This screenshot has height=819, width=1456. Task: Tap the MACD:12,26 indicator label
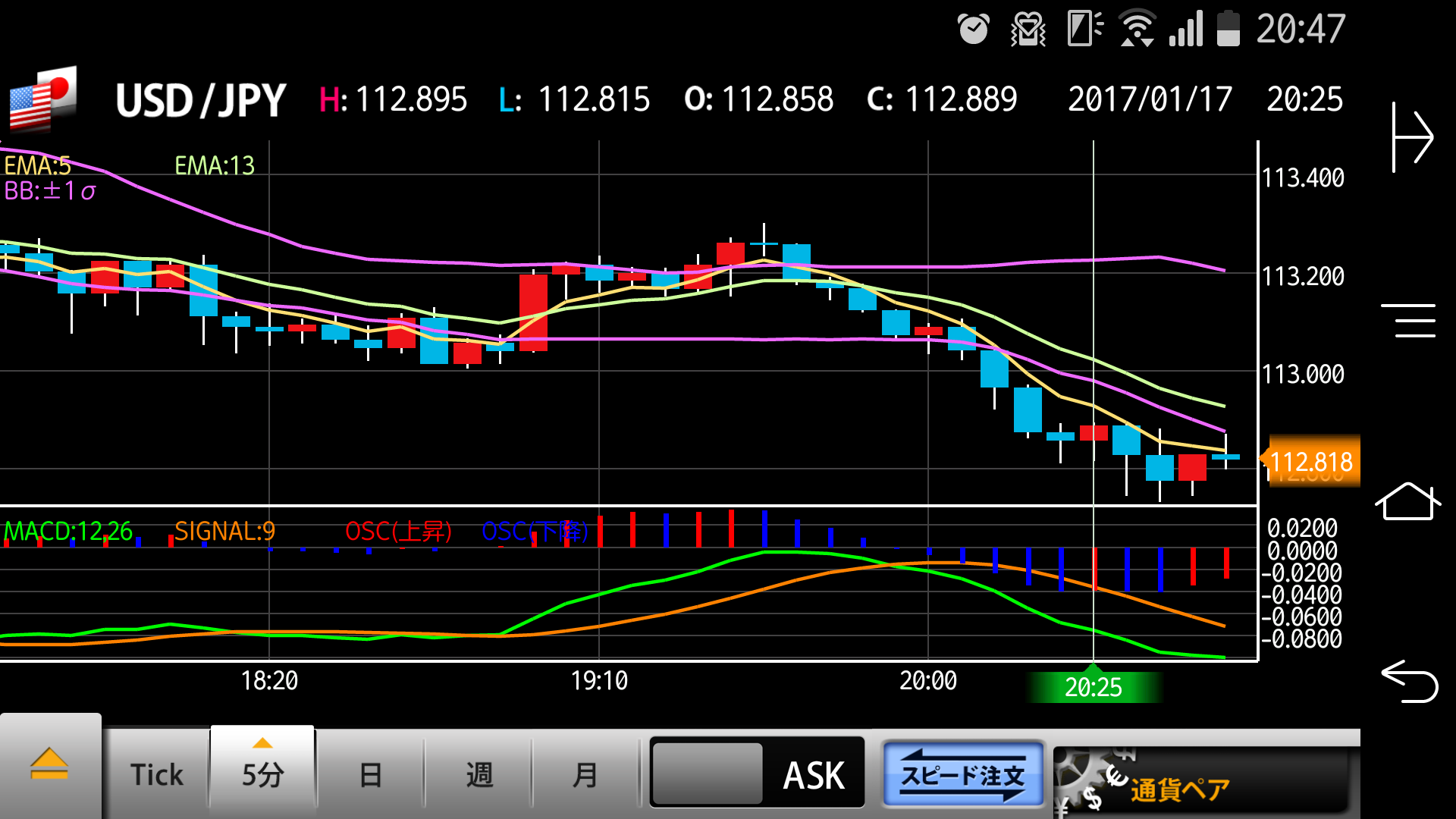(x=68, y=531)
